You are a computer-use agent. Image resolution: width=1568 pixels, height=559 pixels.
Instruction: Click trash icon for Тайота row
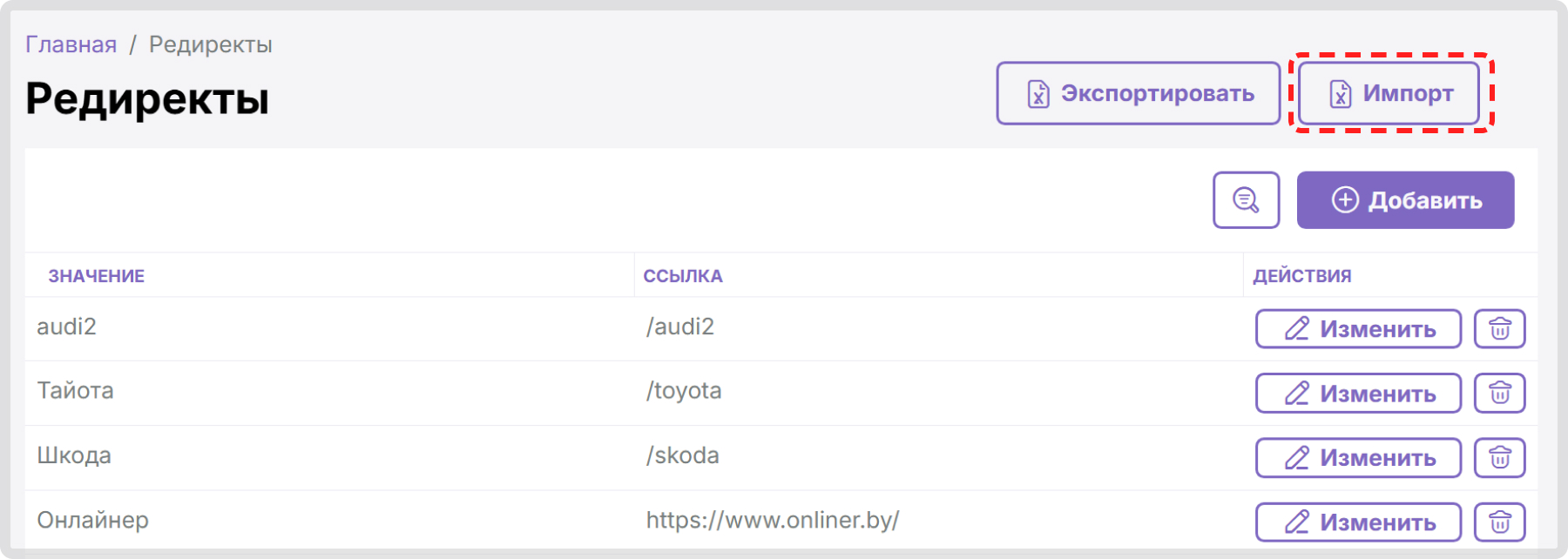(x=1499, y=394)
